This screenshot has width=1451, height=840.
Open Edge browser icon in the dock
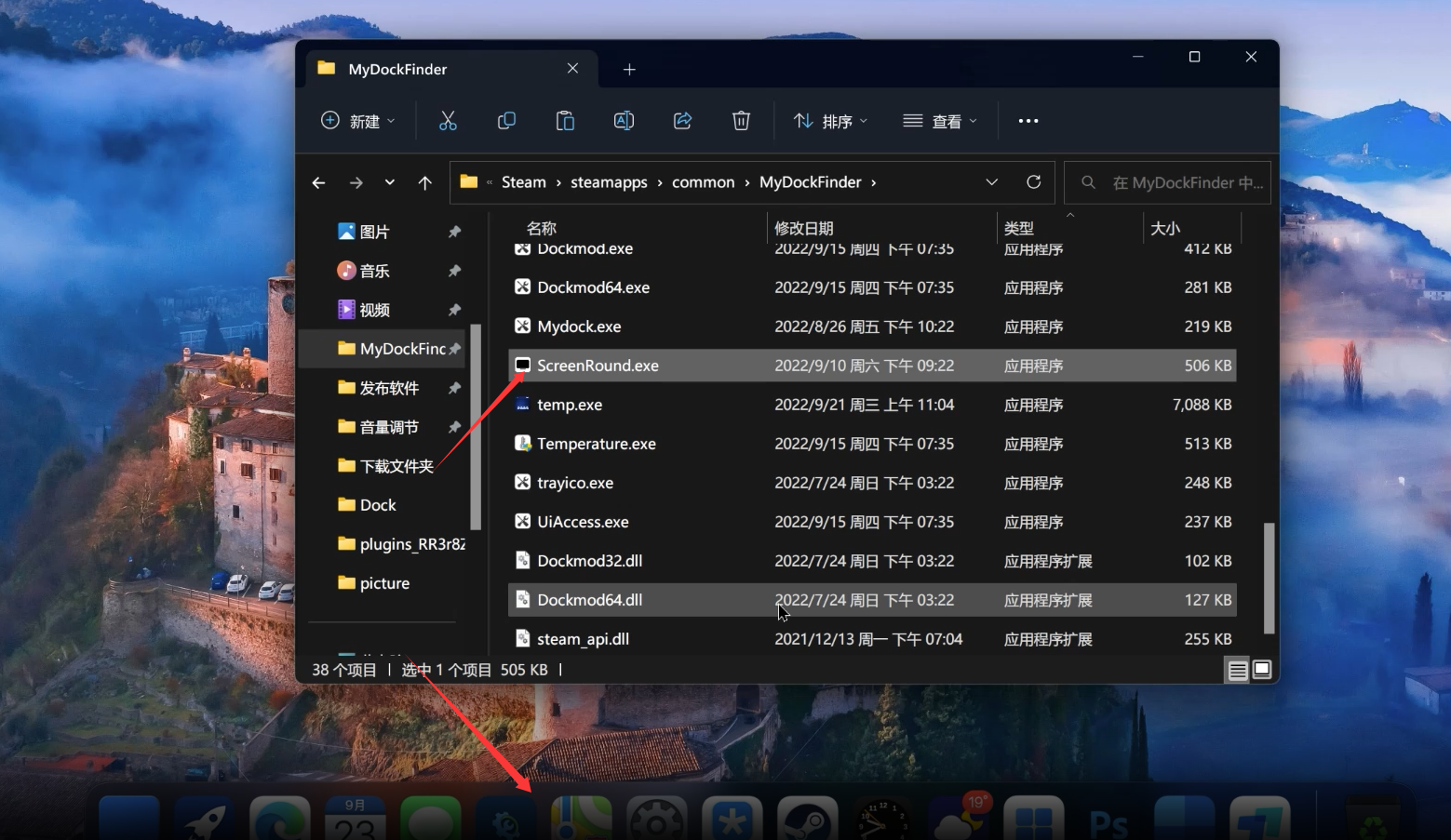point(280,819)
